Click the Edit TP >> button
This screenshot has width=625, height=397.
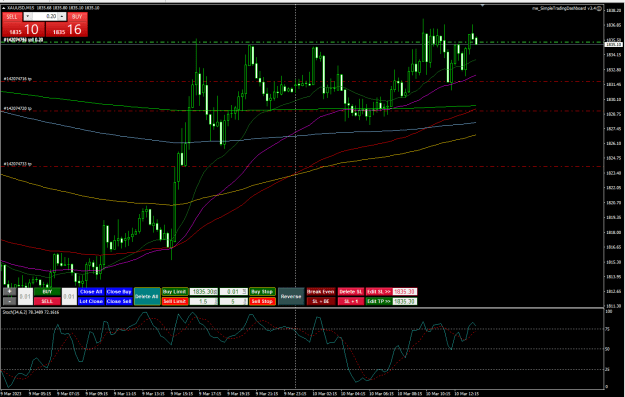click(x=379, y=301)
